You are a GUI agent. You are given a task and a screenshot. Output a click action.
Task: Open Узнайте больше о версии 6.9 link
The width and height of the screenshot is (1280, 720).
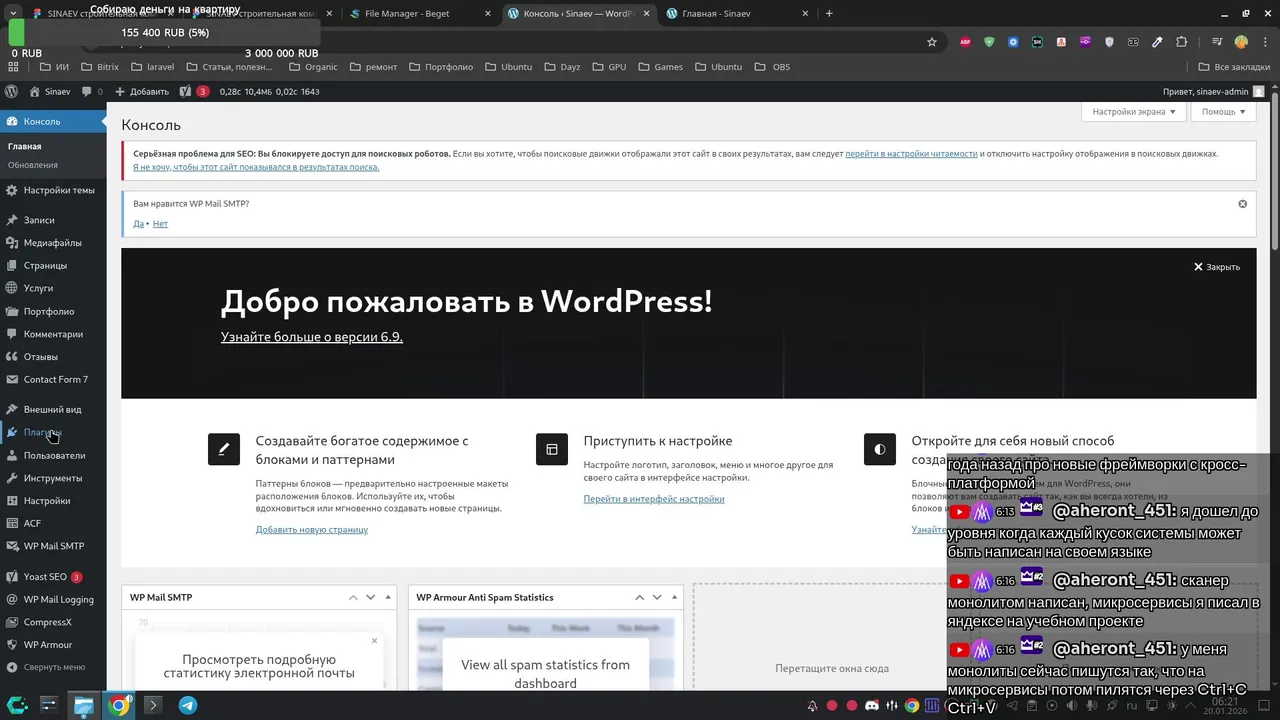pos(312,337)
